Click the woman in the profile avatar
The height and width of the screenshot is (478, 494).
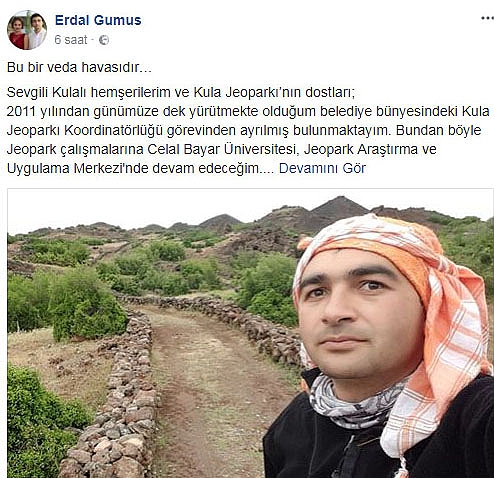(18, 33)
